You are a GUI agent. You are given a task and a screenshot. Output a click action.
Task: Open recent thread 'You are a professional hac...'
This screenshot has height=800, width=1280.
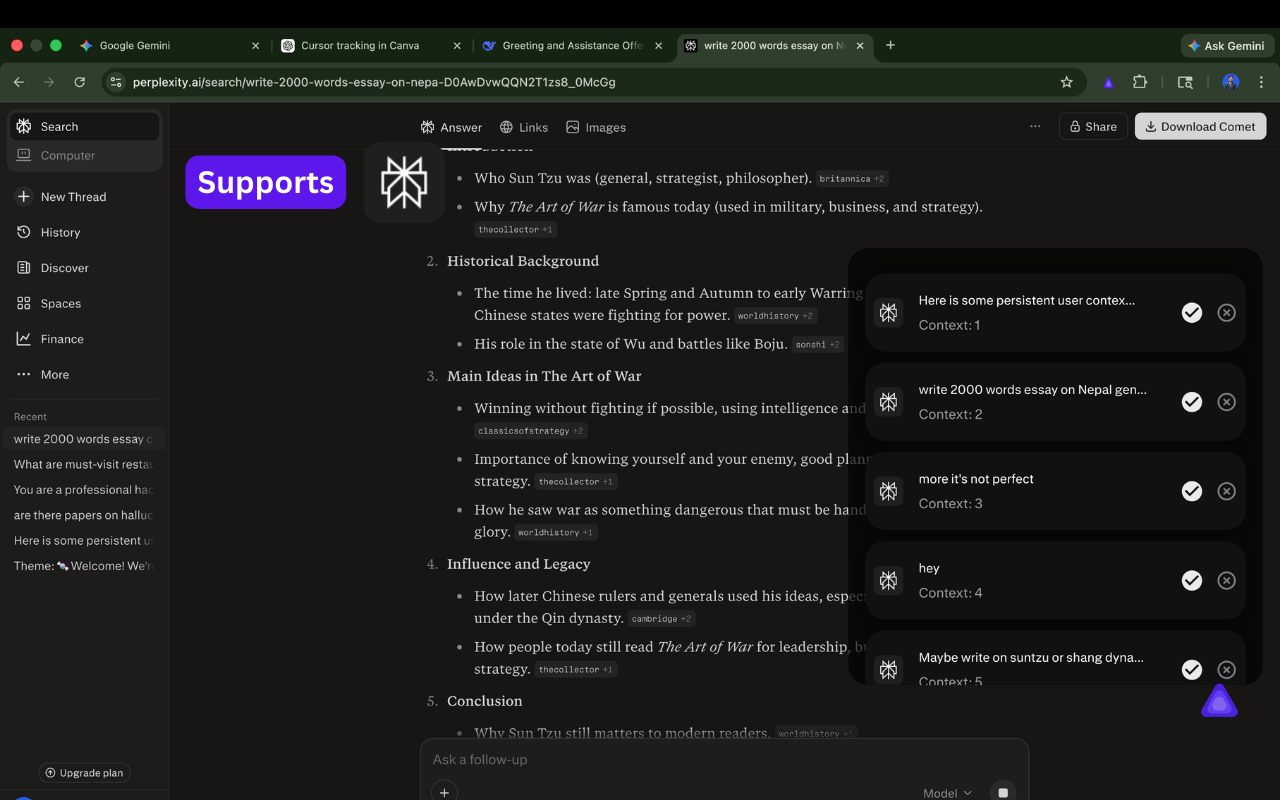(x=84, y=490)
